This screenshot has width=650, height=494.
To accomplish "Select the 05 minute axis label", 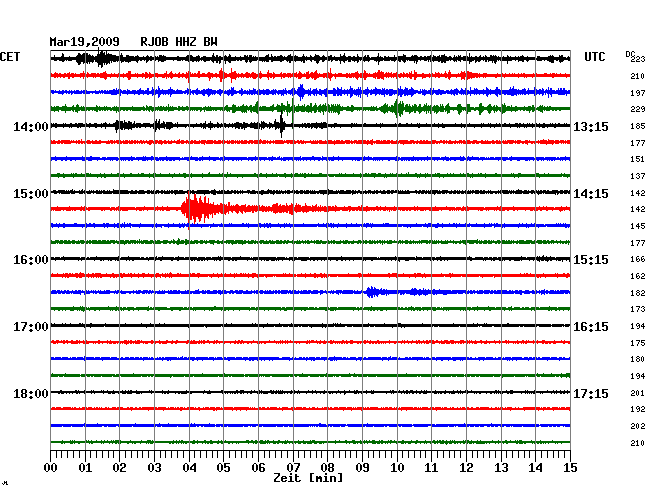I will point(223,468).
